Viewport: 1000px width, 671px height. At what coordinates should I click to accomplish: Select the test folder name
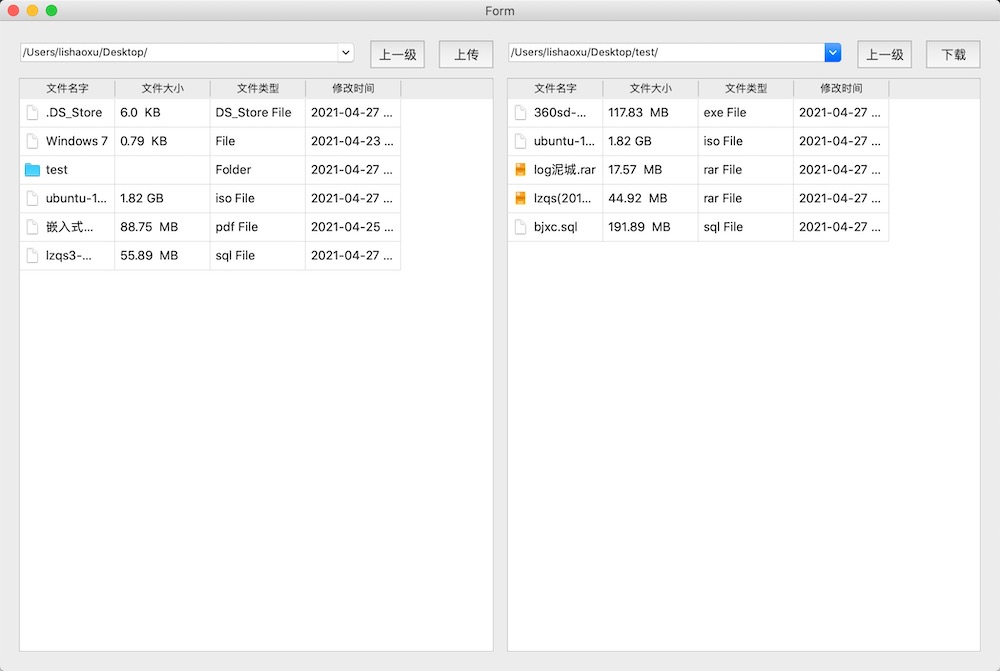click(x=57, y=170)
